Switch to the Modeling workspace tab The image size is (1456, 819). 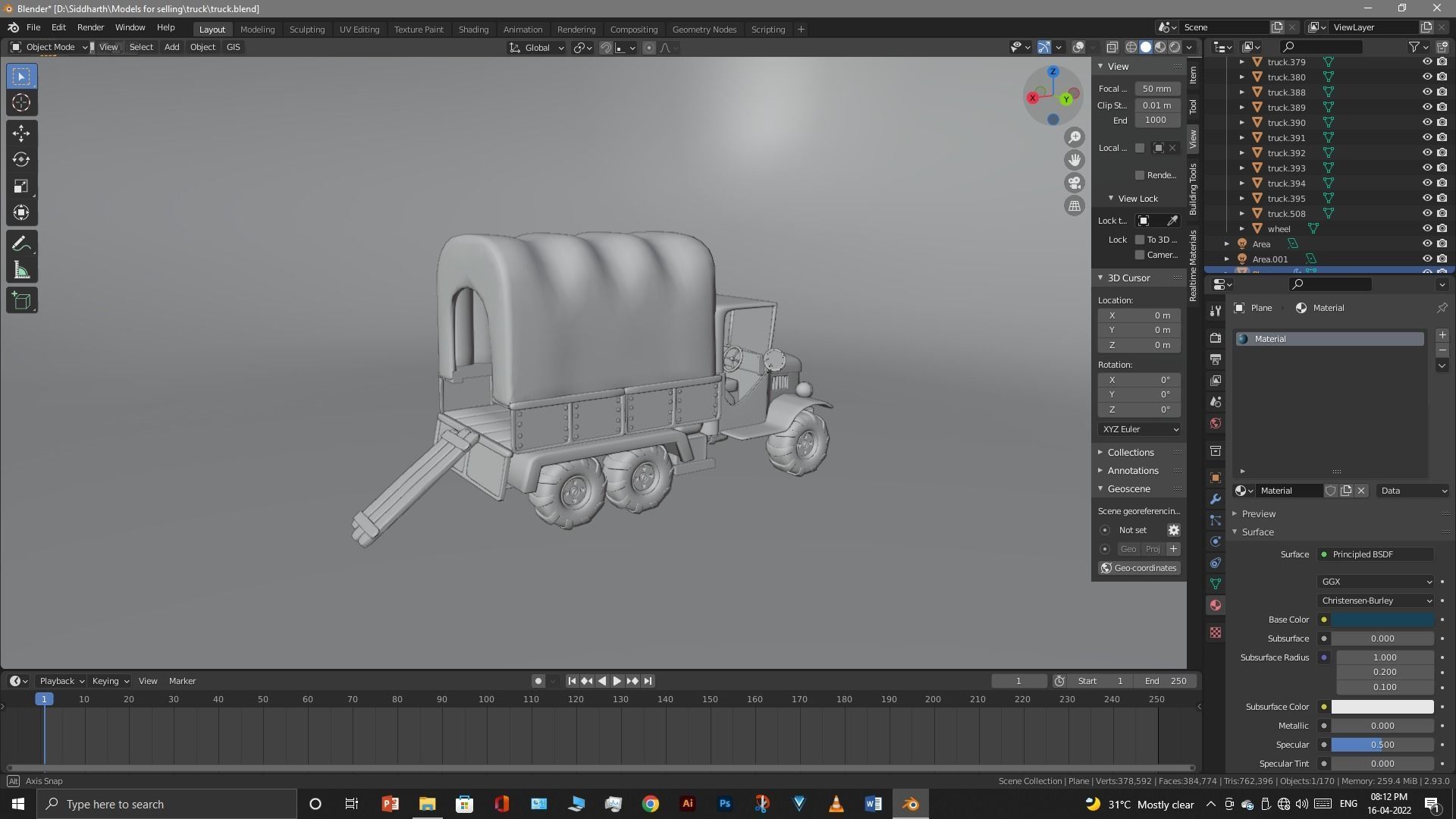point(257,30)
